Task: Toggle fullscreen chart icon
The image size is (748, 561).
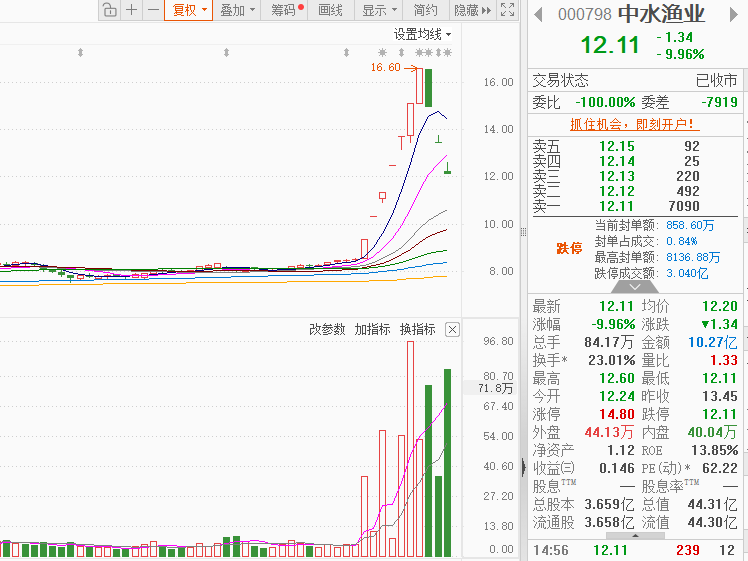Action: [508, 10]
